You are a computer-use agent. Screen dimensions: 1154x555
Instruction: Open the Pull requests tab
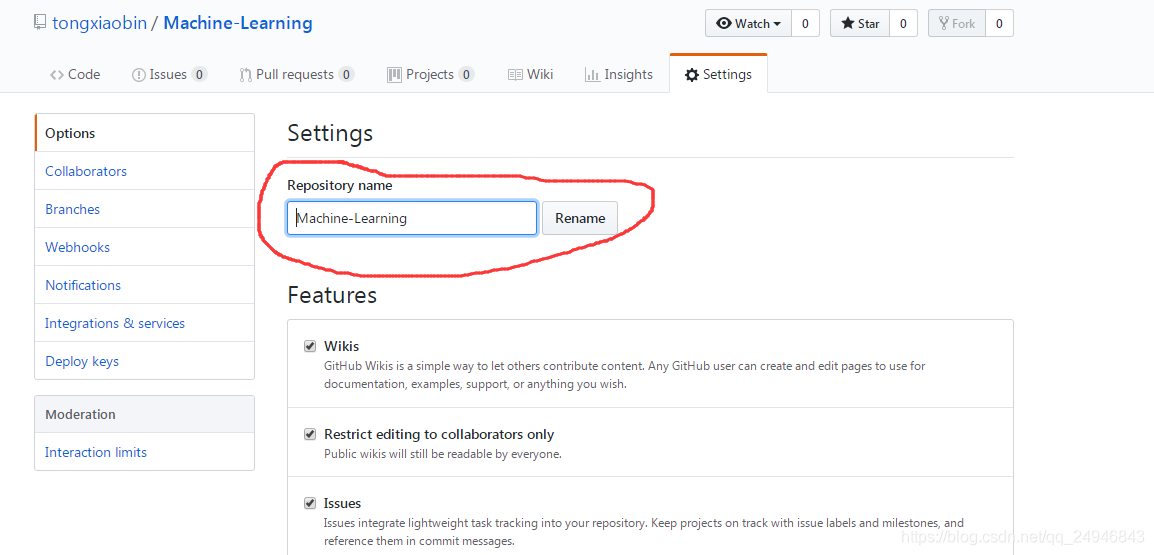coord(297,74)
